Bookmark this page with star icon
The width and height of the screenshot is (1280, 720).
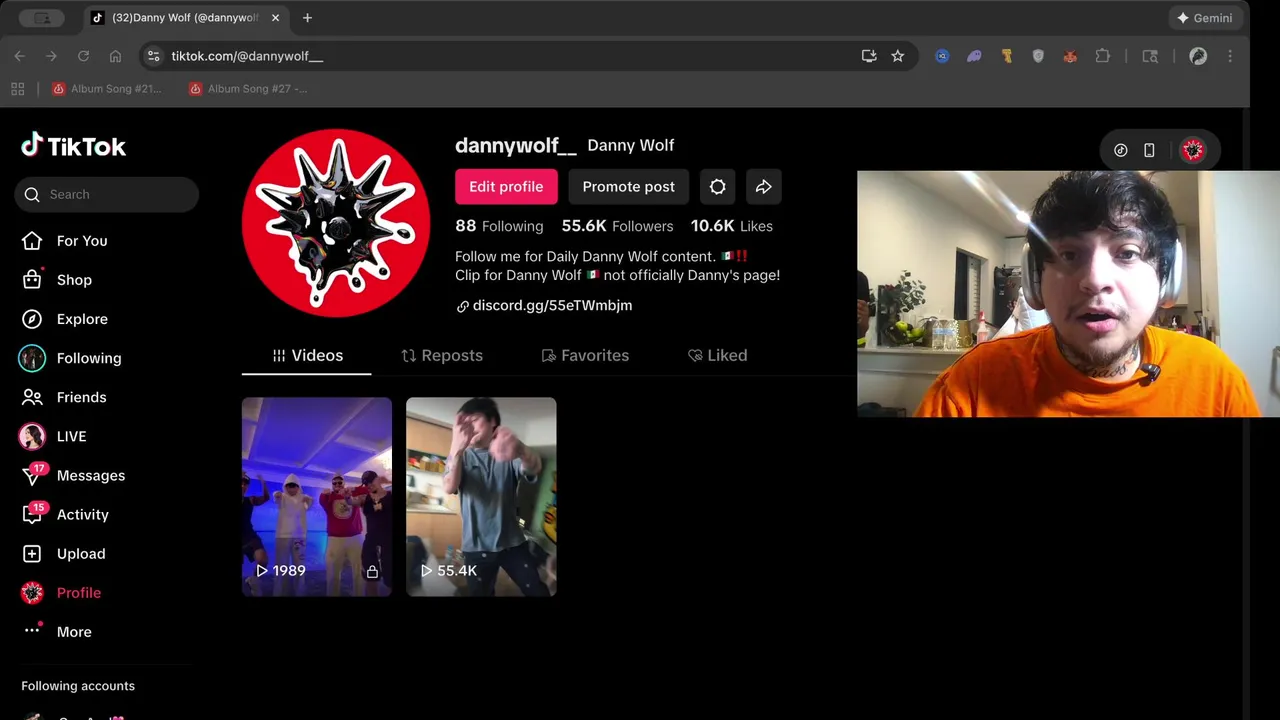click(x=898, y=56)
